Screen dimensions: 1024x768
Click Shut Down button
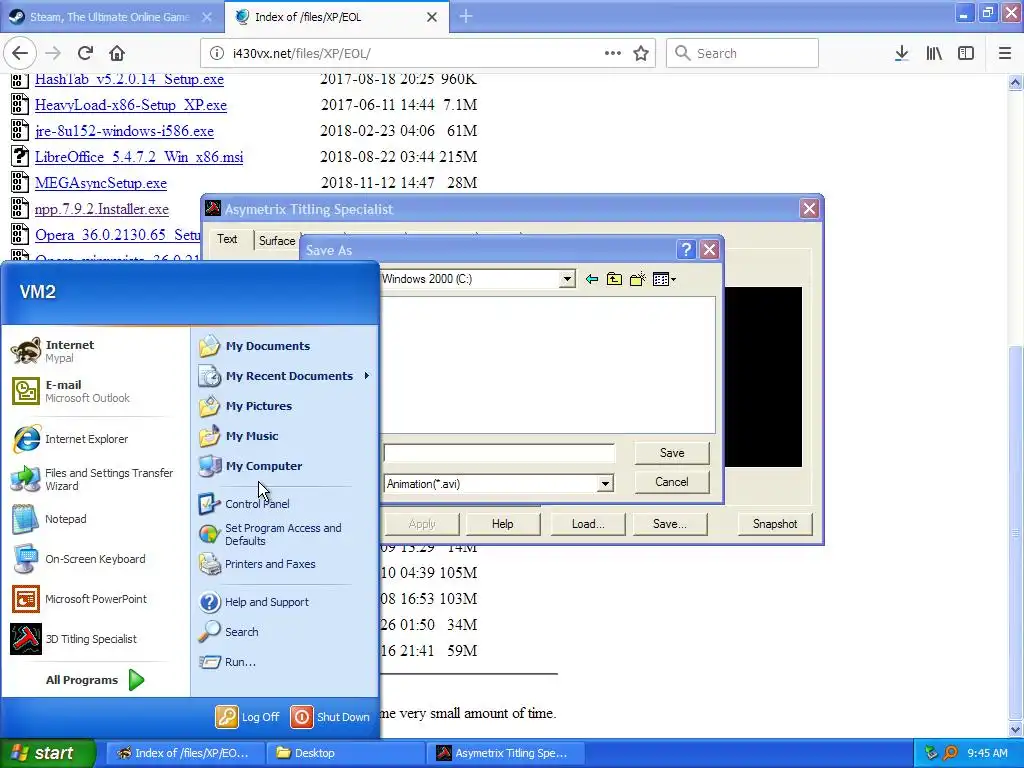click(x=330, y=717)
